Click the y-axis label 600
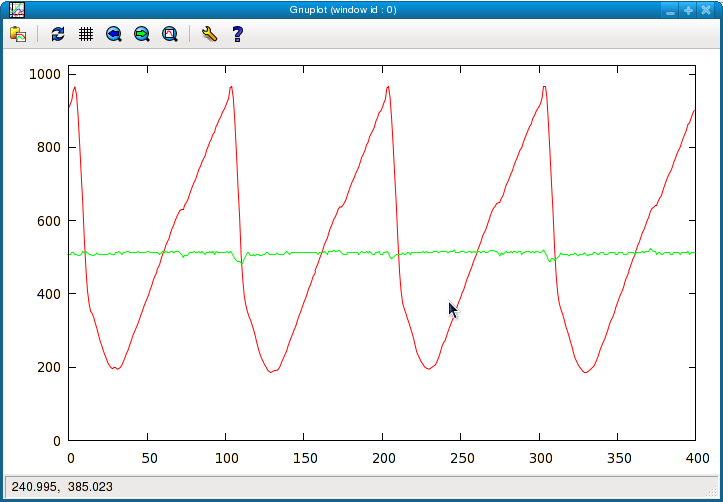The height and width of the screenshot is (502, 723). tap(48, 221)
